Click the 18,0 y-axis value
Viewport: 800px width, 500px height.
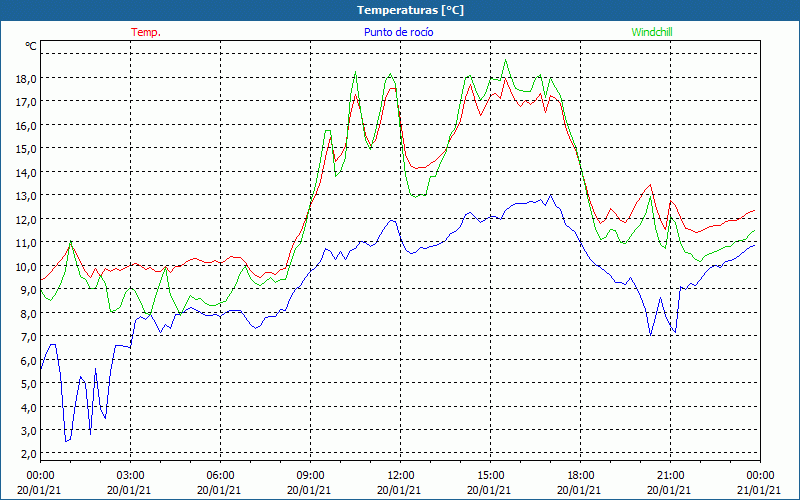pos(27,78)
